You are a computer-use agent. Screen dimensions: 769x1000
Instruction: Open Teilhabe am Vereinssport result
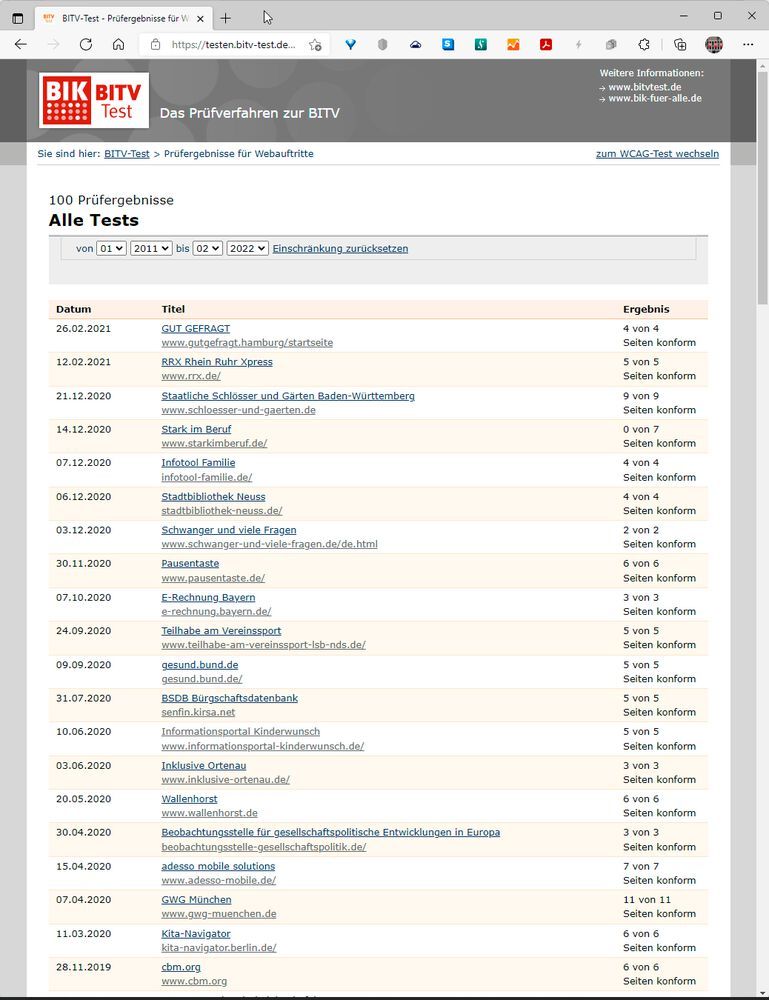point(221,631)
